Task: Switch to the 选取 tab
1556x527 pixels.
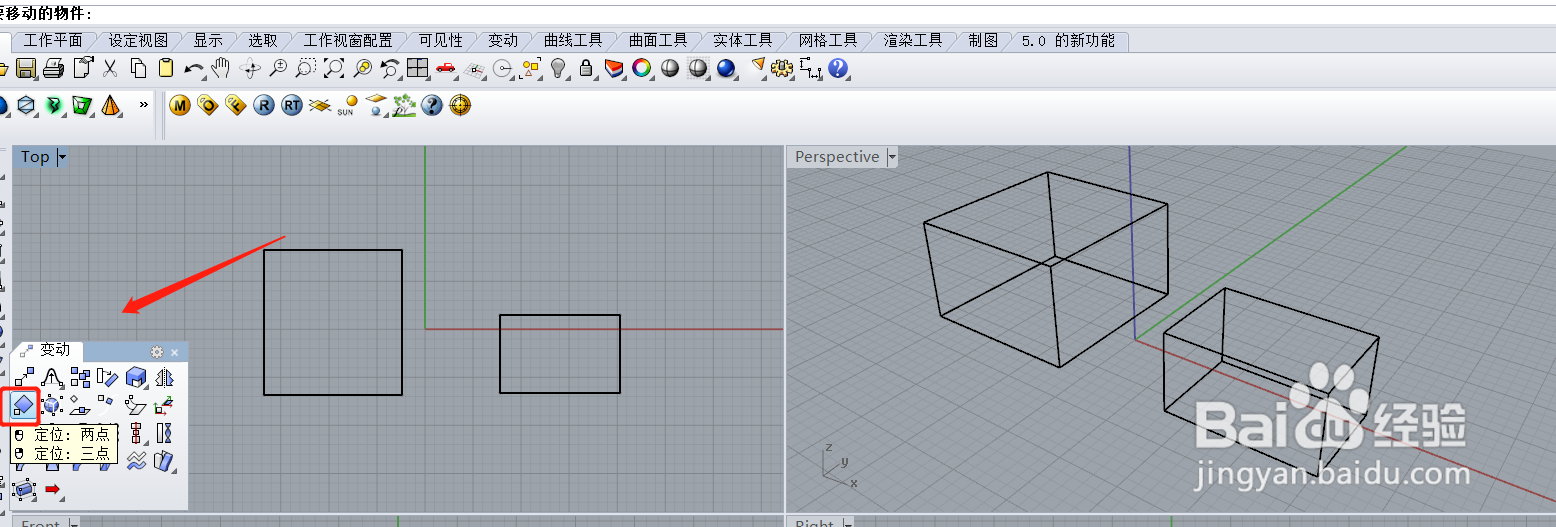Action: pyautogui.click(x=263, y=41)
